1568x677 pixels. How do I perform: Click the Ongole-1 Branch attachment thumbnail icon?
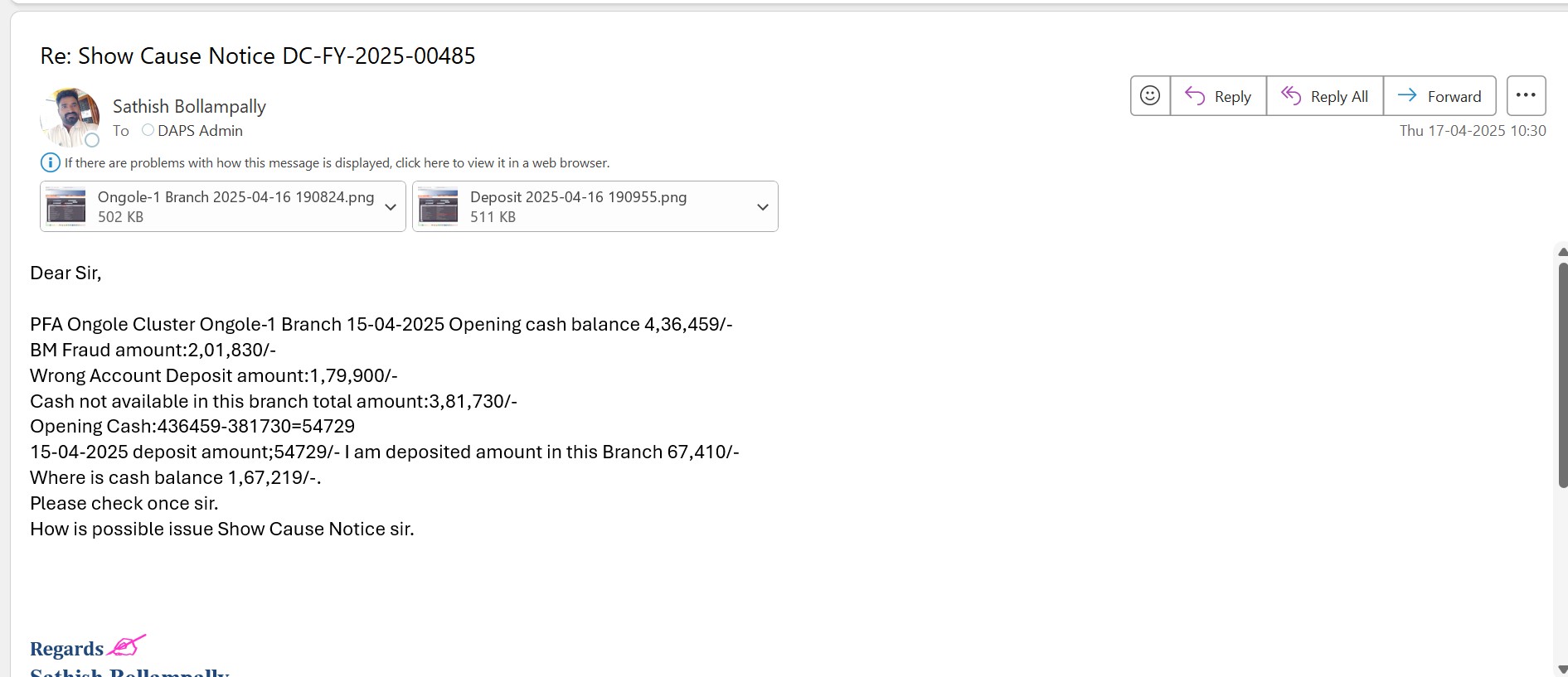66,206
